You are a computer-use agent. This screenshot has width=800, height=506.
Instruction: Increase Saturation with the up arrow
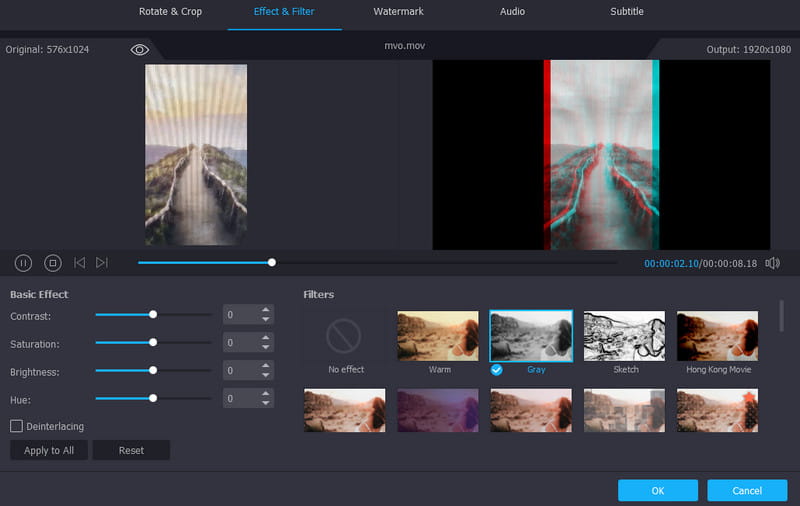coord(265,338)
